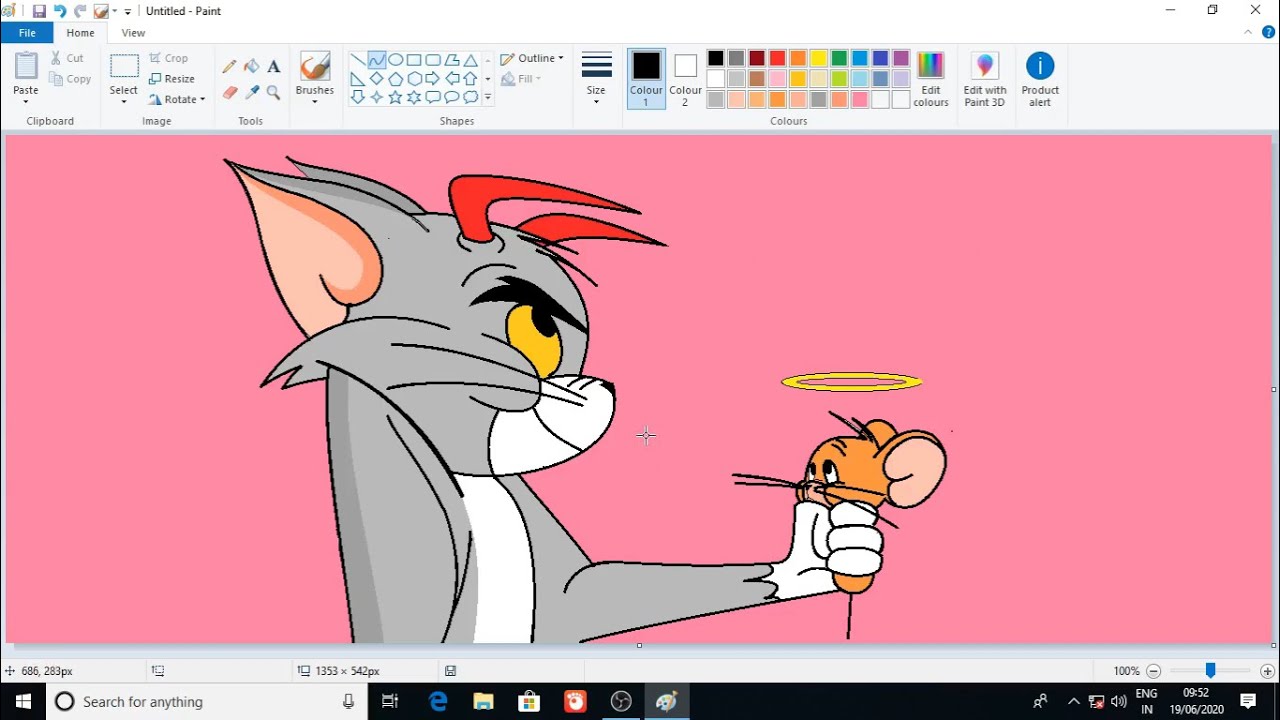Pick the purple colour swatch
Image resolution: width=1280 pixels, height=720 pixels.
point(901,58)
